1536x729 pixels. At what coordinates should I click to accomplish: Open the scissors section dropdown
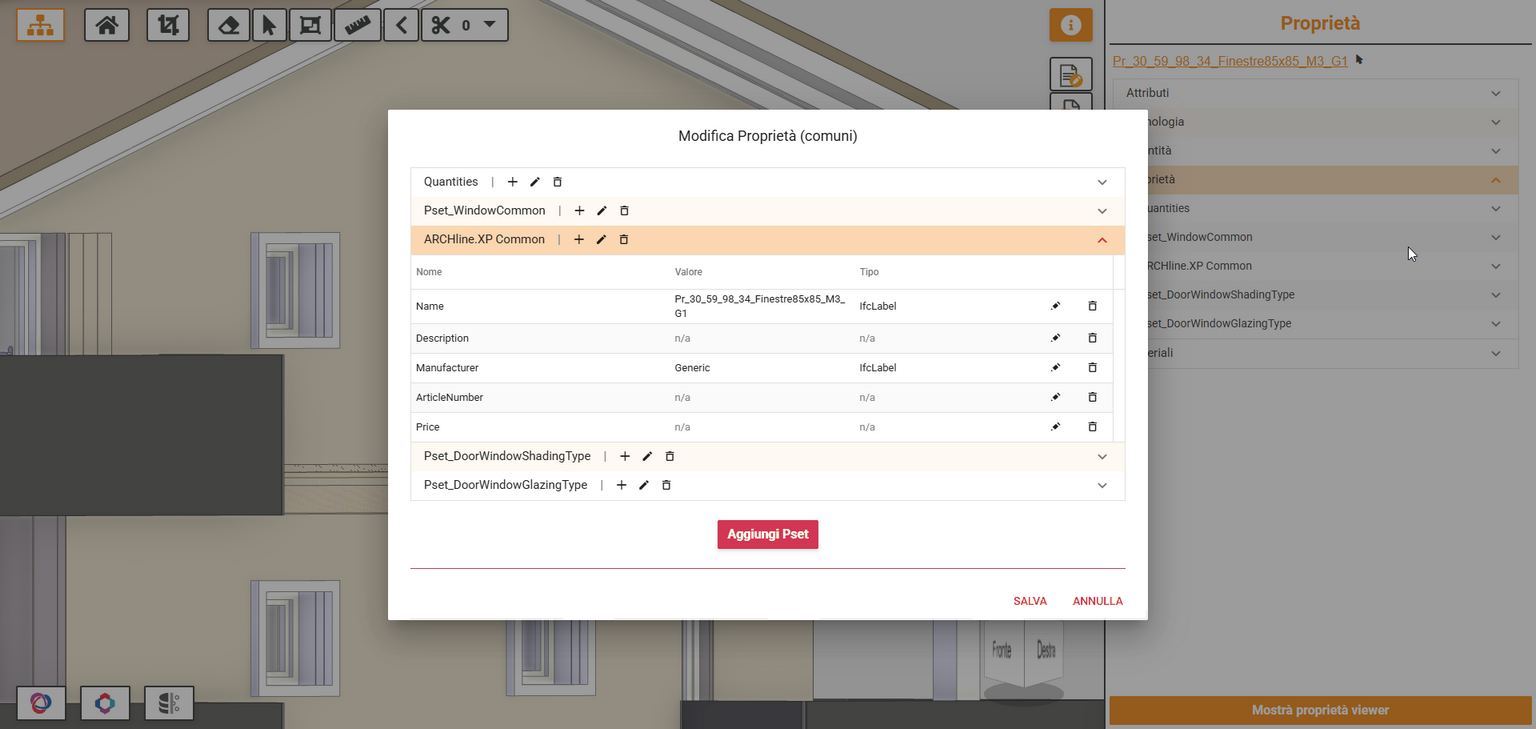[488, 25]
